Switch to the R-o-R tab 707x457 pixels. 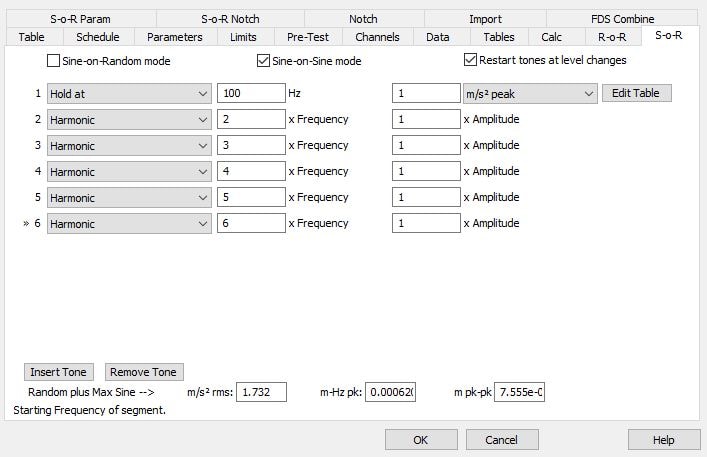pyautogui.click(x=612, y=37)
